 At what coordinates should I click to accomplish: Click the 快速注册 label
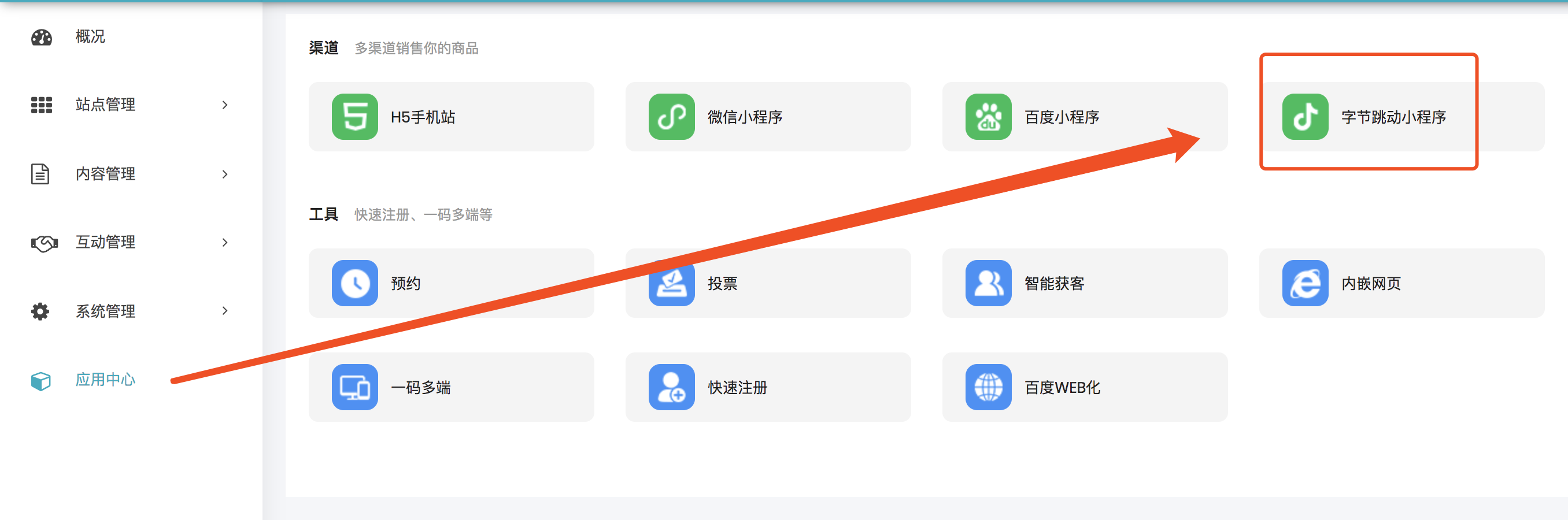(738, 388)
